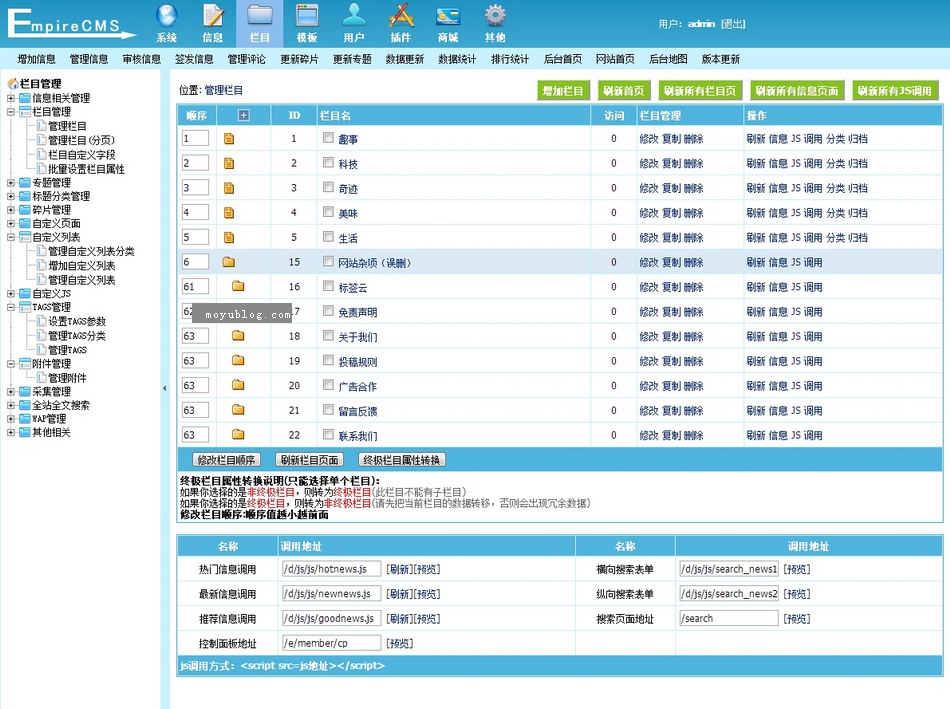Click the order input for 趣事 row

pyautogui.click(x=196, y=138)
